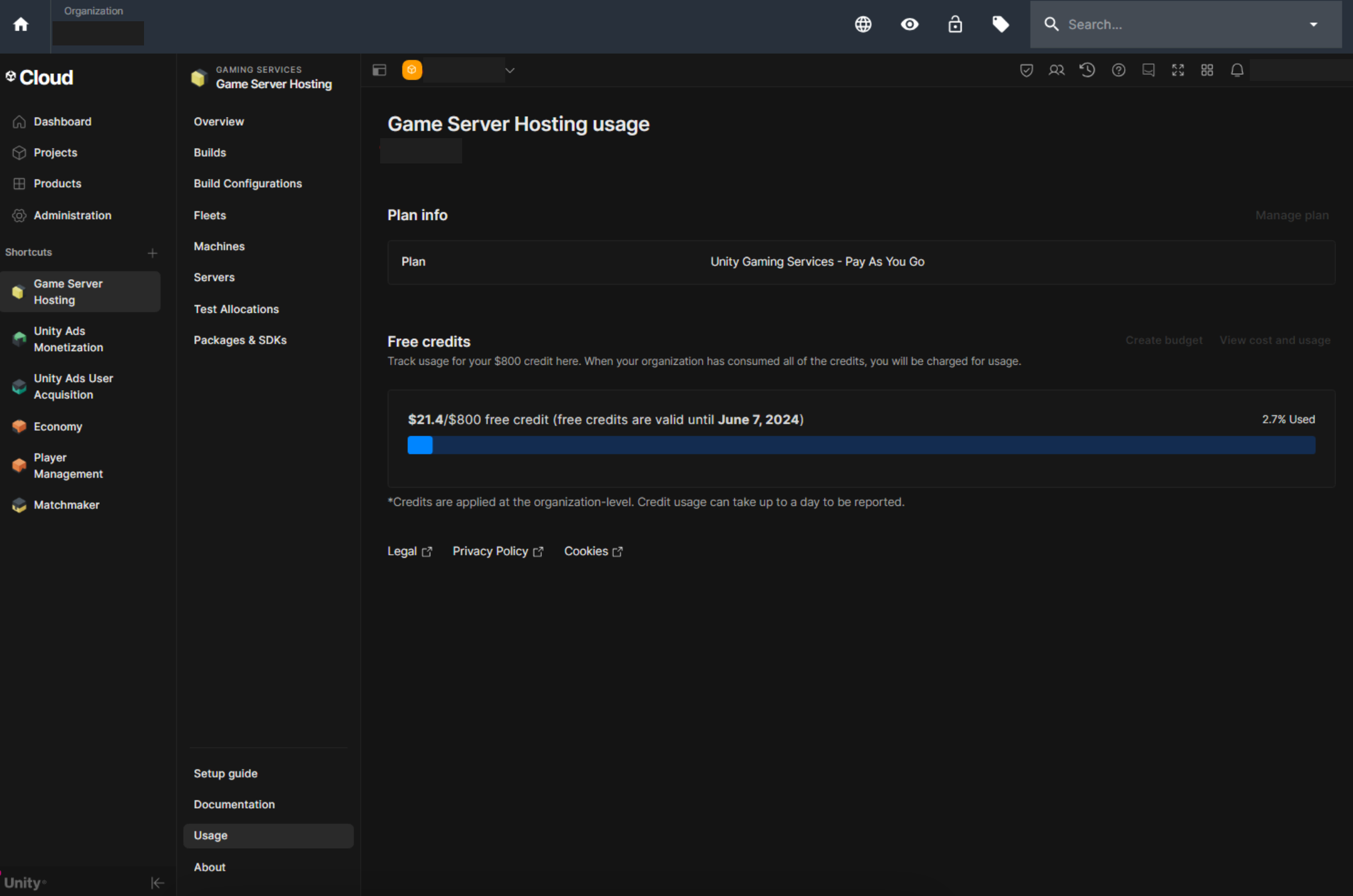
Task: Open the notifications bell
Action: (1237, 70)
